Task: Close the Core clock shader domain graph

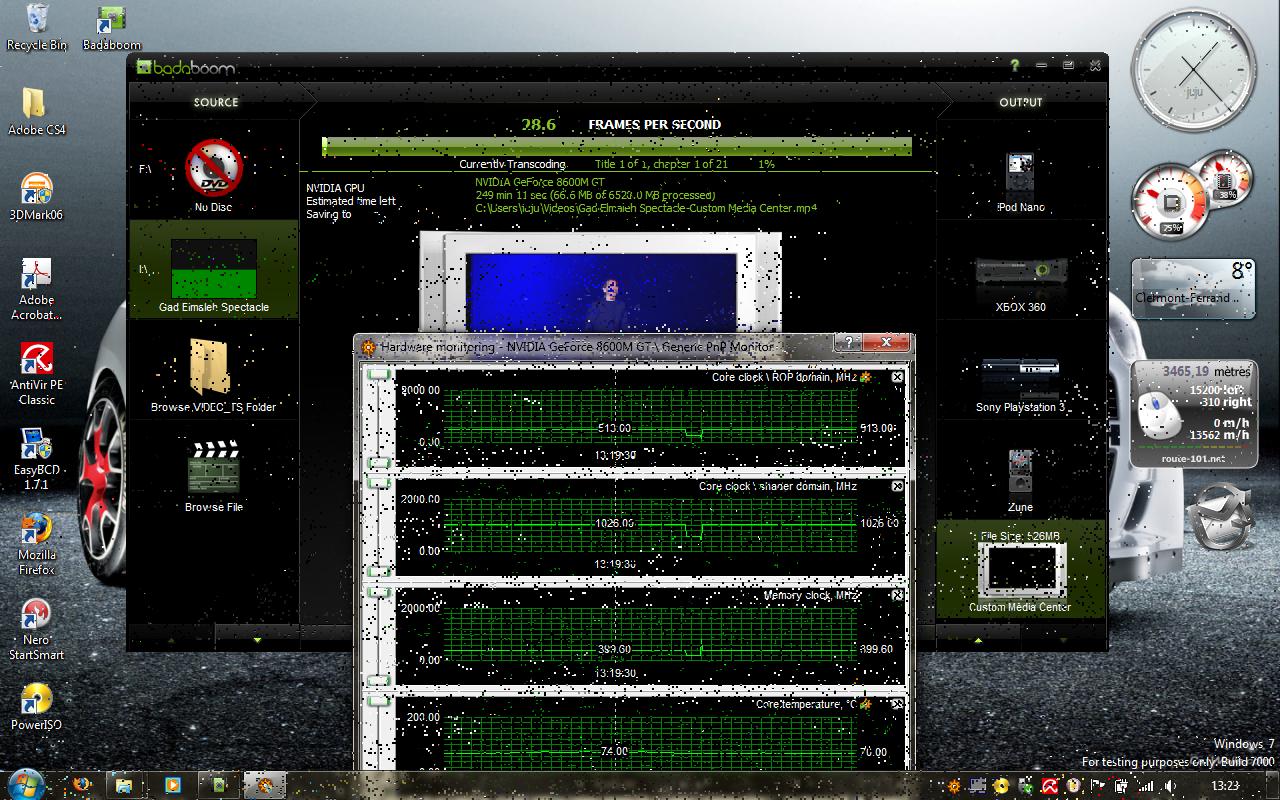Action: tap(897, 486)
